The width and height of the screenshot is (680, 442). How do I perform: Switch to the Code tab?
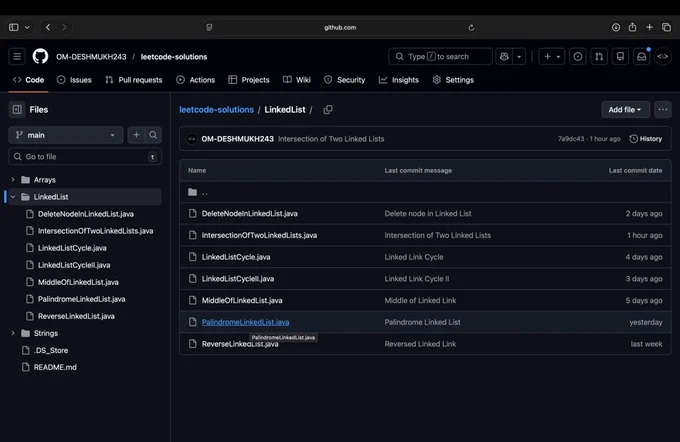[29, 80]
